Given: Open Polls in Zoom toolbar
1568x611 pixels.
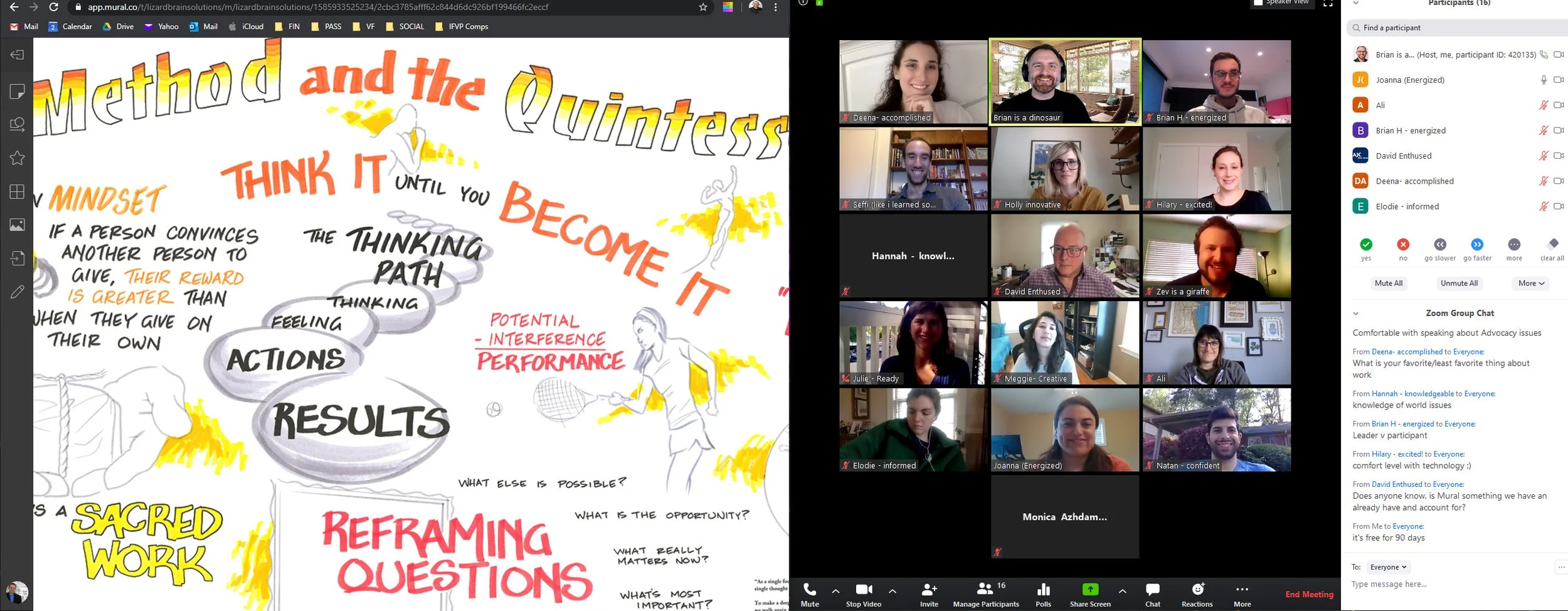Looking at the screenshot, I should pyautogui.click(x=1044, y=595).
